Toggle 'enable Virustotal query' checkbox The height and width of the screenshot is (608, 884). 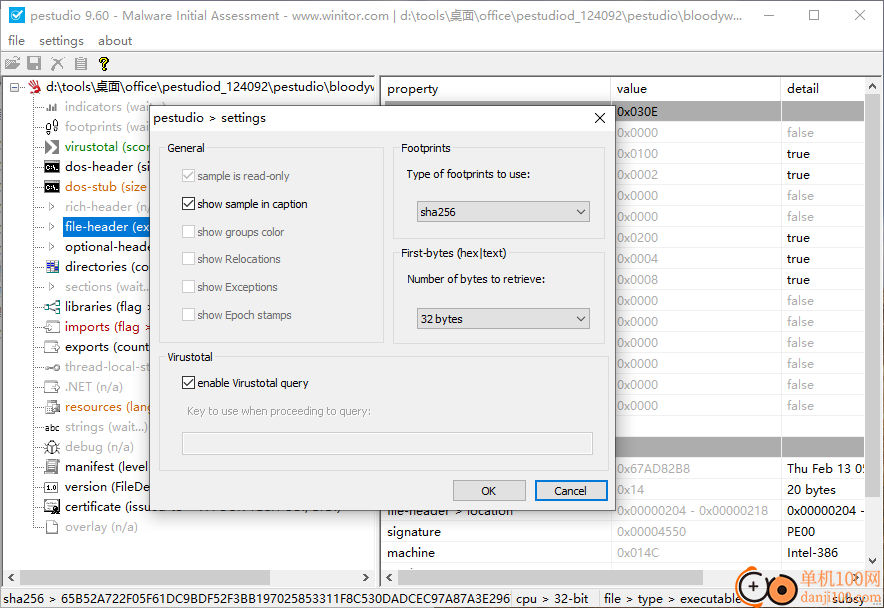(x=188, y=383)
